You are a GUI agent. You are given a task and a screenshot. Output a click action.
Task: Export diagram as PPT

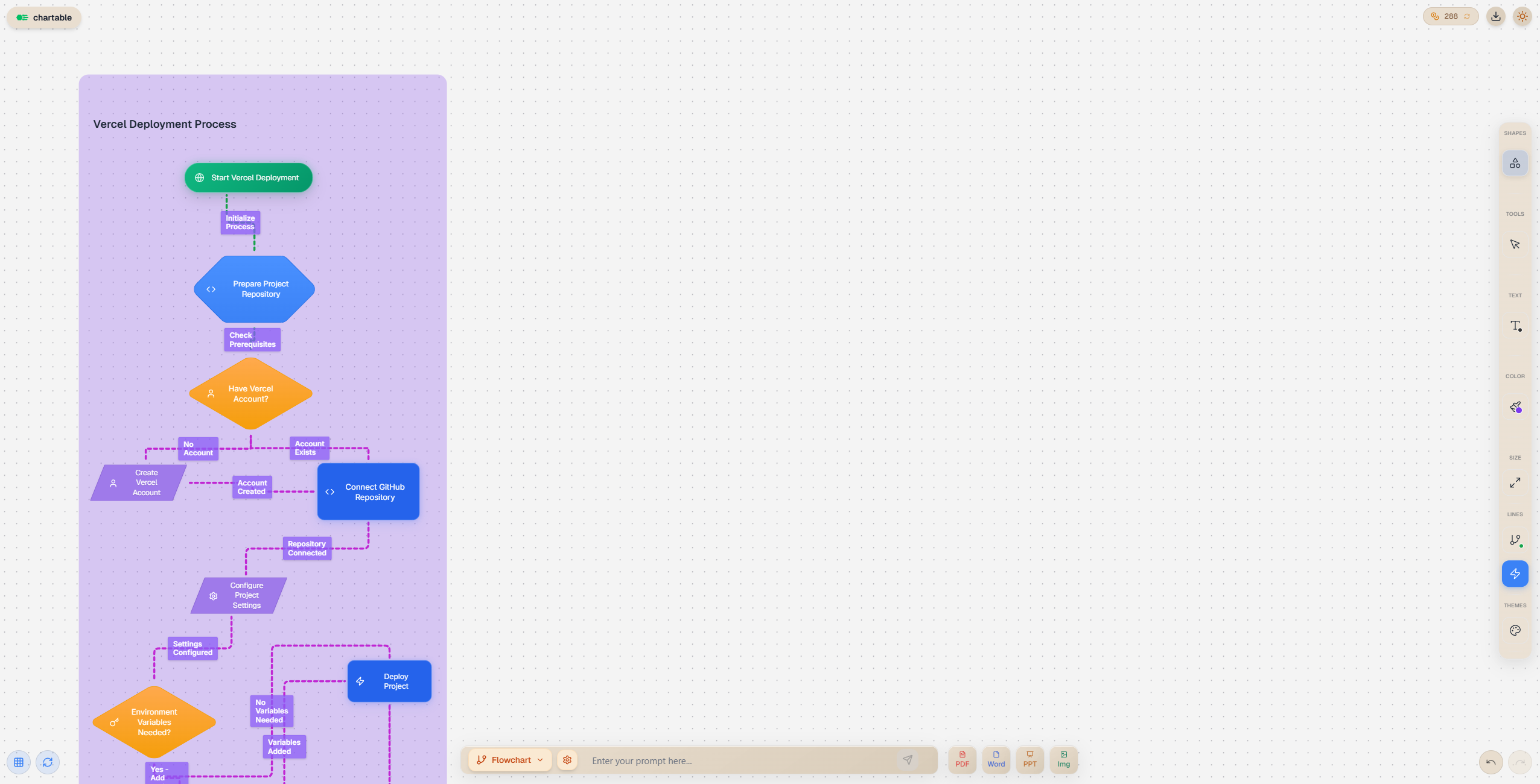[x=1029, y=759]
